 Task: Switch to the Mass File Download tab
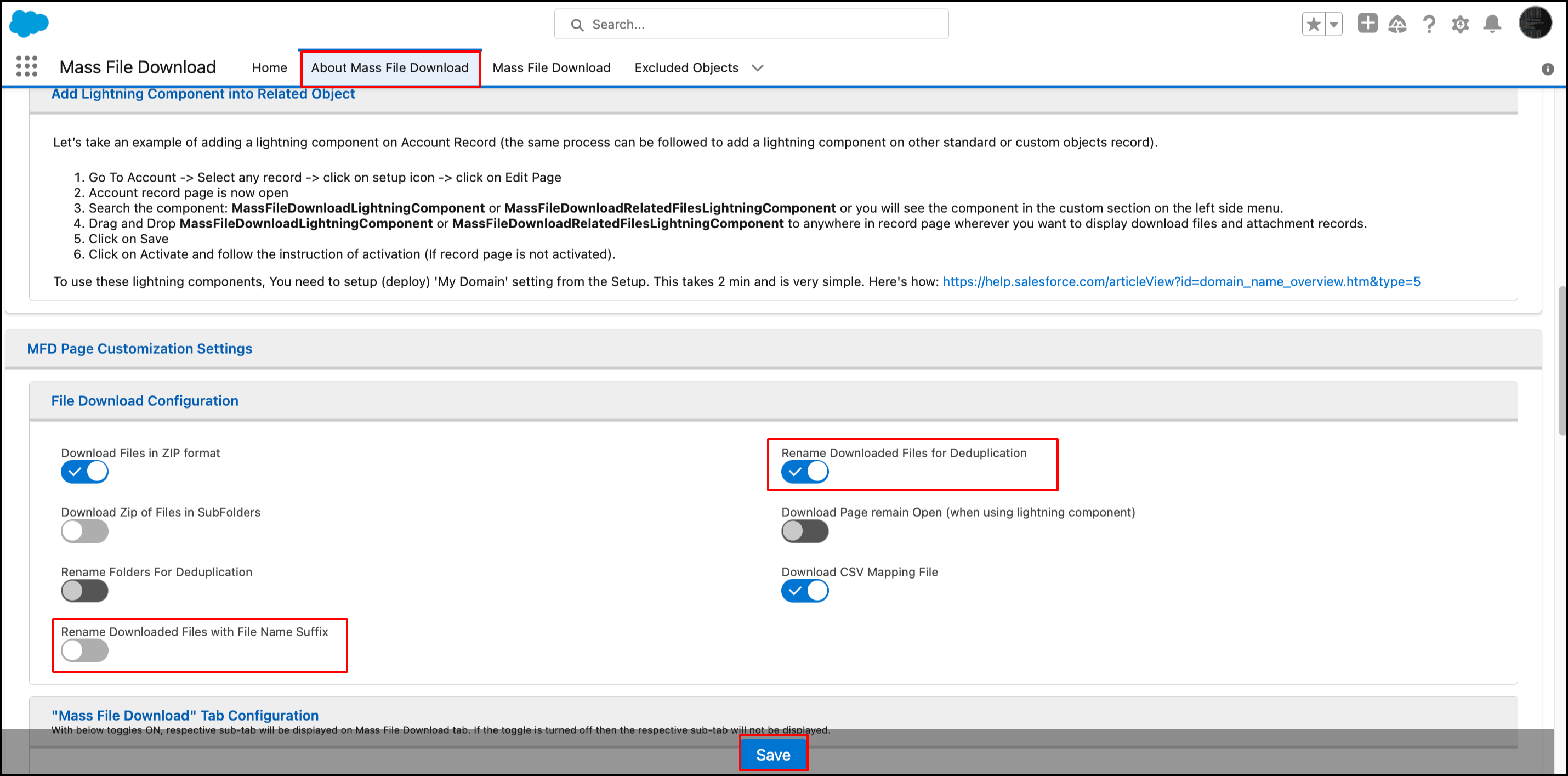point(551,67)
